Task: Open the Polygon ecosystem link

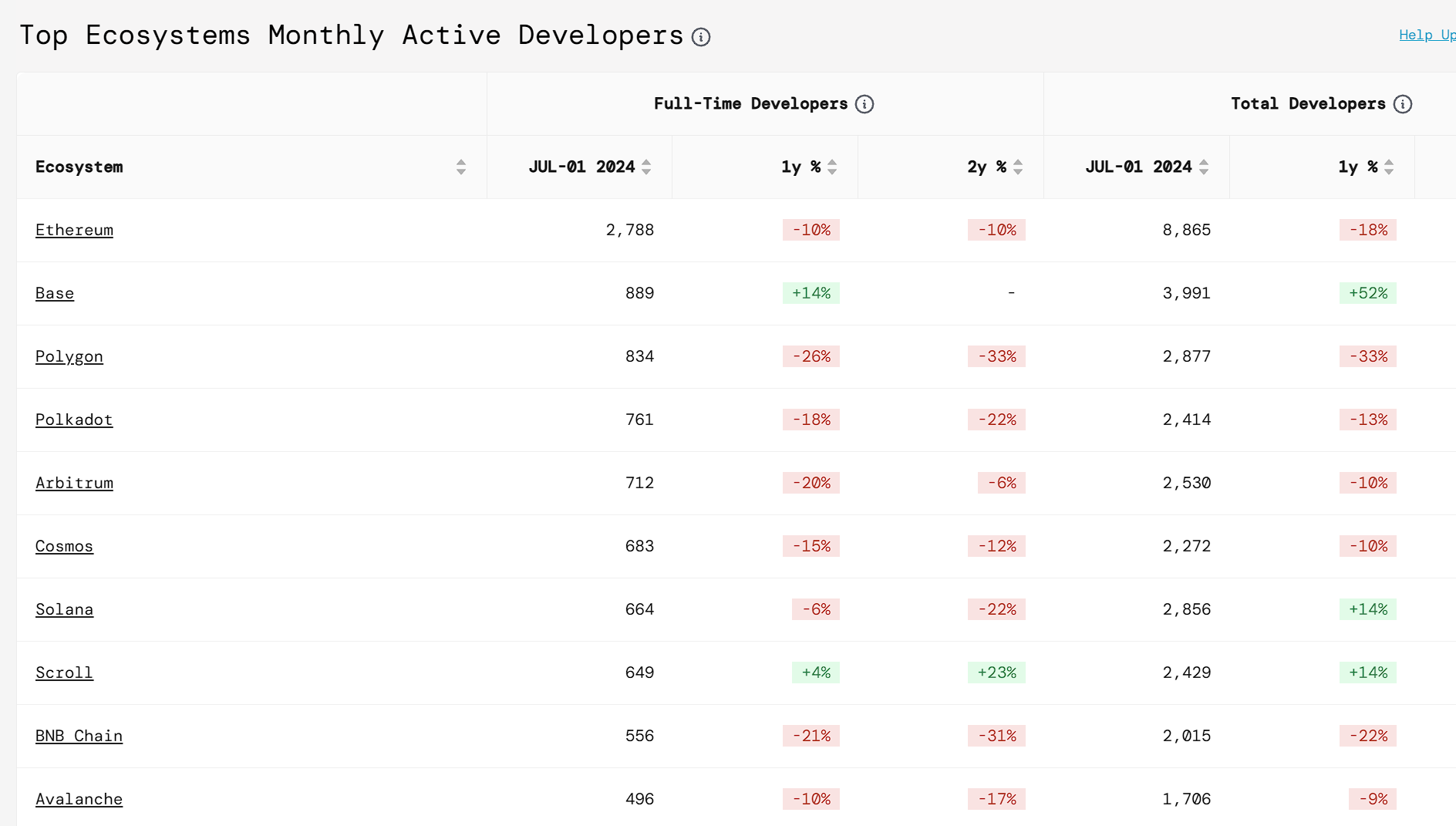Action: click(69, 356)
